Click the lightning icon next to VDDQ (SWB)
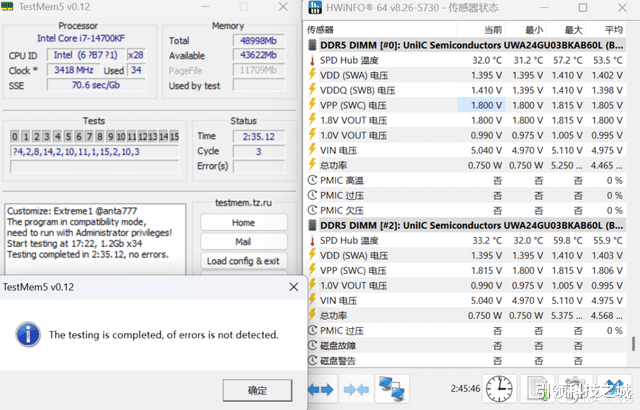The image size is (640, 410). point(312,90)
